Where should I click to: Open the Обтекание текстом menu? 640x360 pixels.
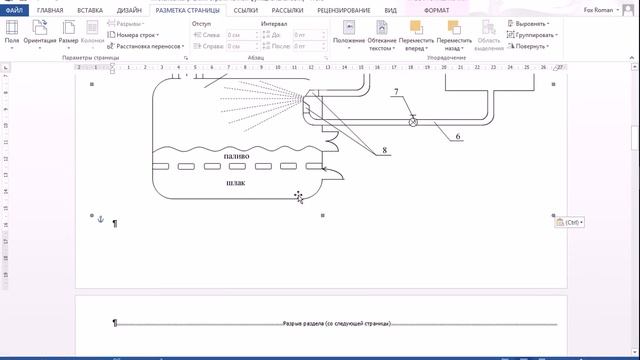pos(382,35)
